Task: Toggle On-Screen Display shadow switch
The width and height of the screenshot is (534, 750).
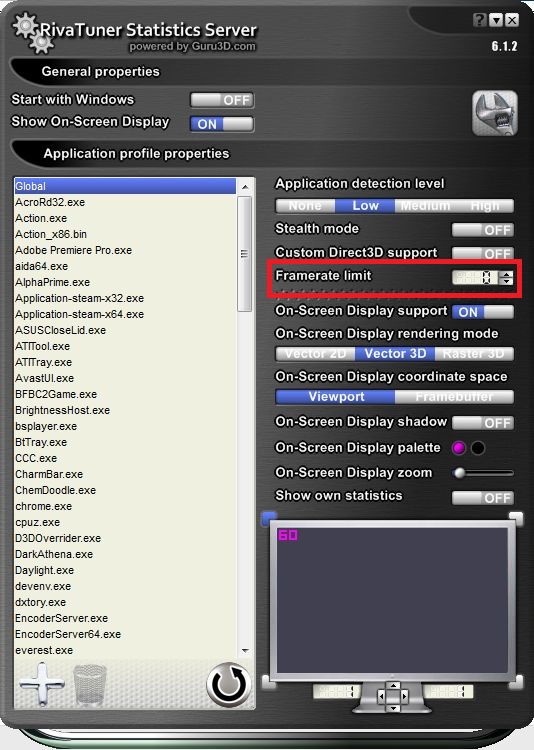Action: click(483, 423)
